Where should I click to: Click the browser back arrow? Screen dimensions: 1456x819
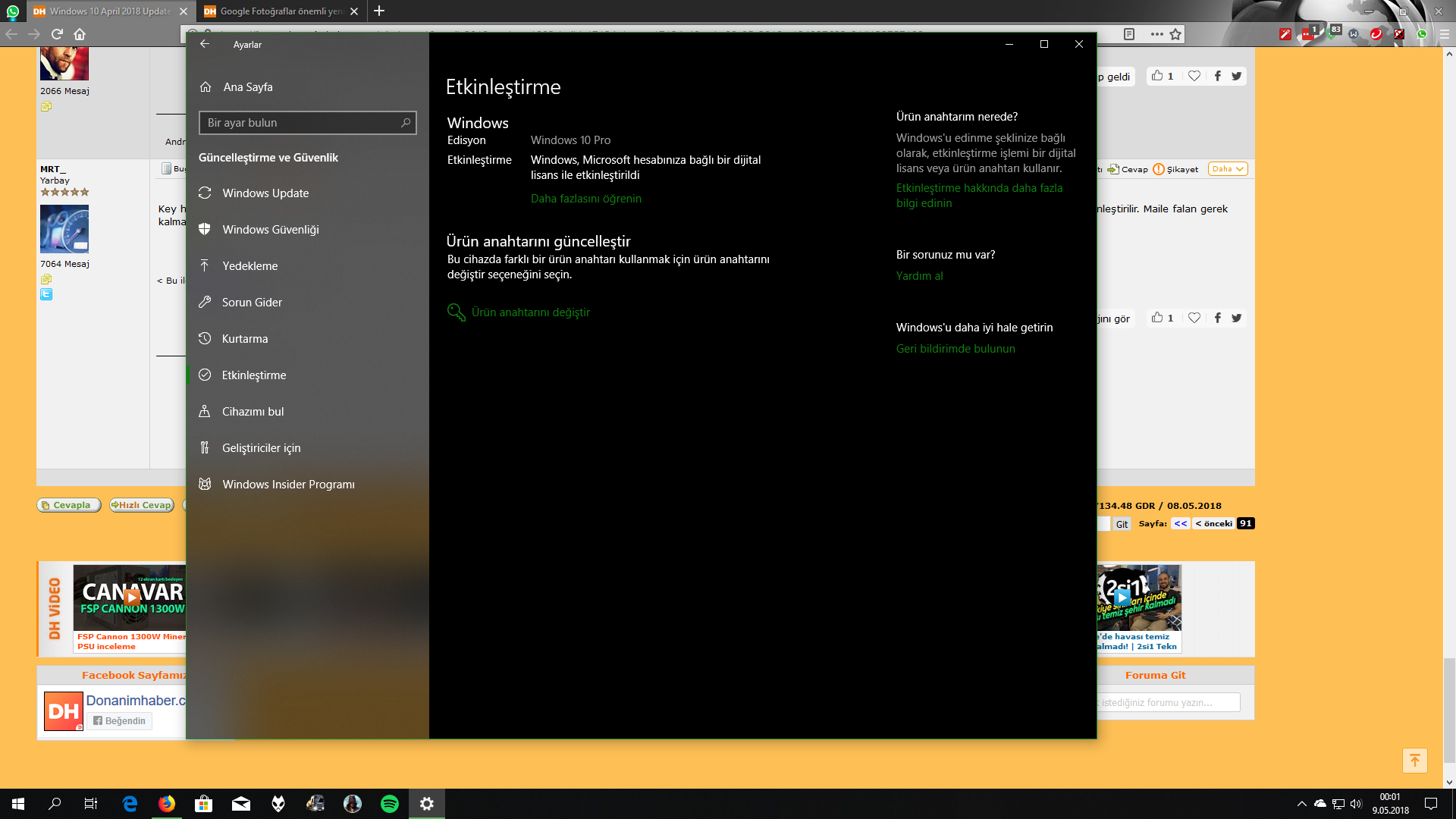coord(11,34)
